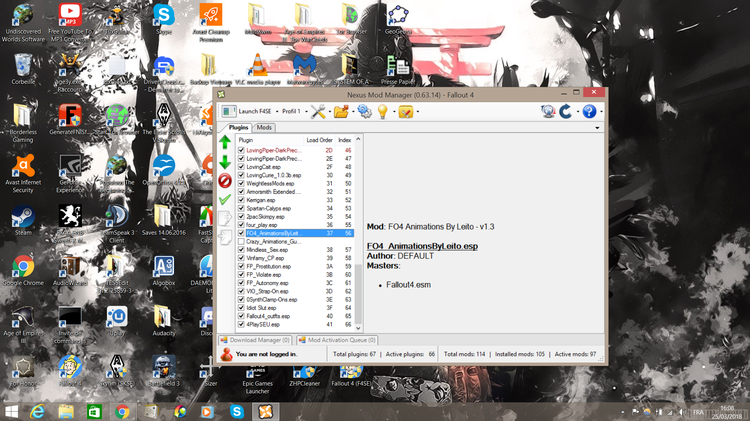Viewport: 750px width, 421px height.
Task: Click the red user login status icon
Action: [227, 354]
